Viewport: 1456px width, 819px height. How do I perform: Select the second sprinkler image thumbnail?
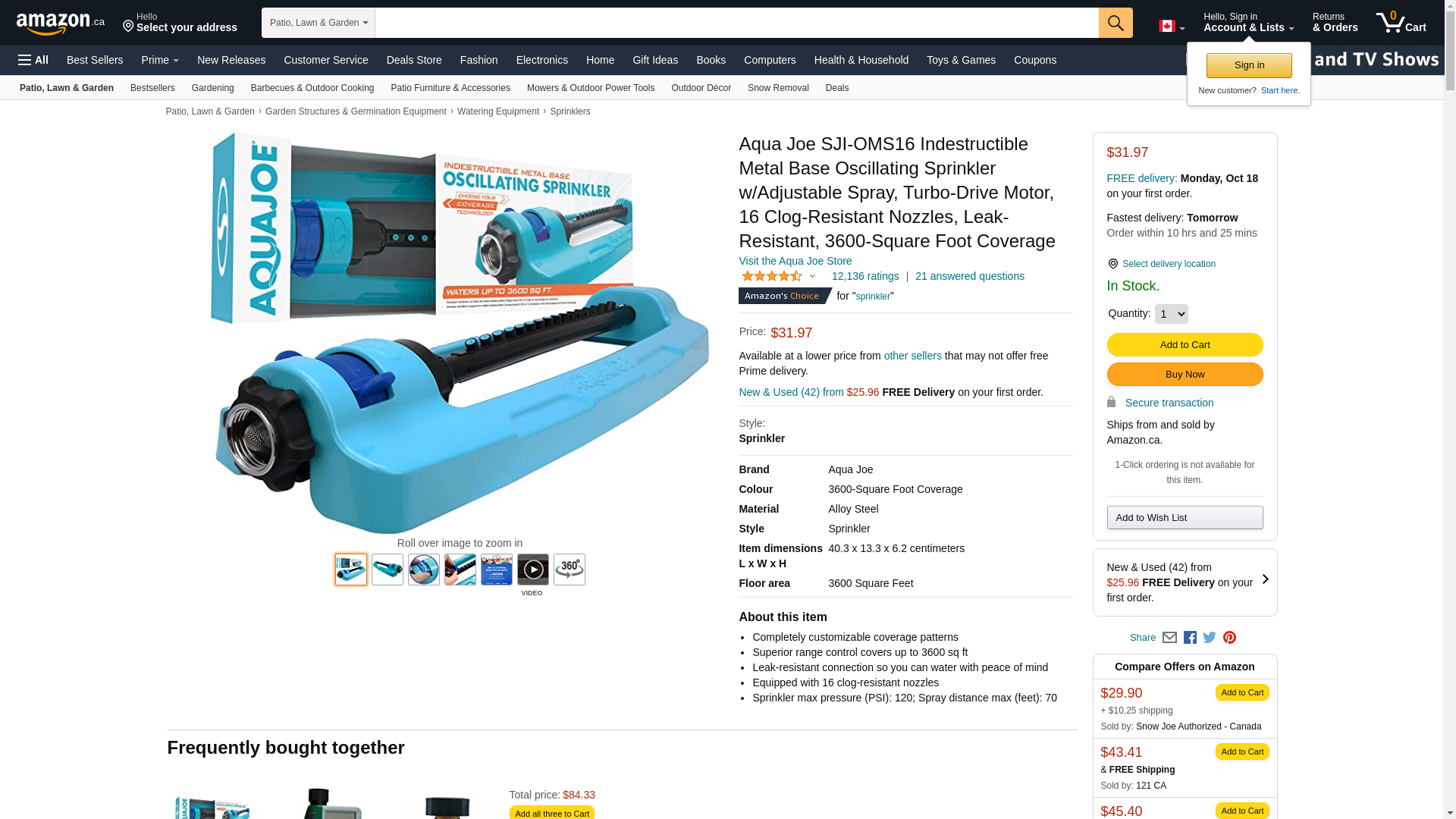(388, 570)
